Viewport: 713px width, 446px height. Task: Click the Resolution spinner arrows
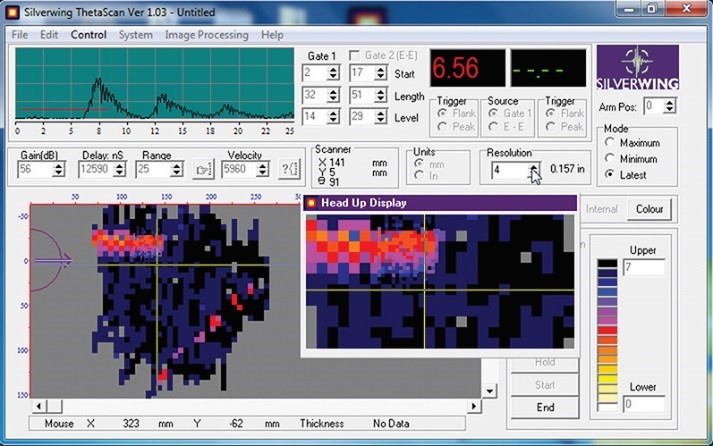[534, 171]
